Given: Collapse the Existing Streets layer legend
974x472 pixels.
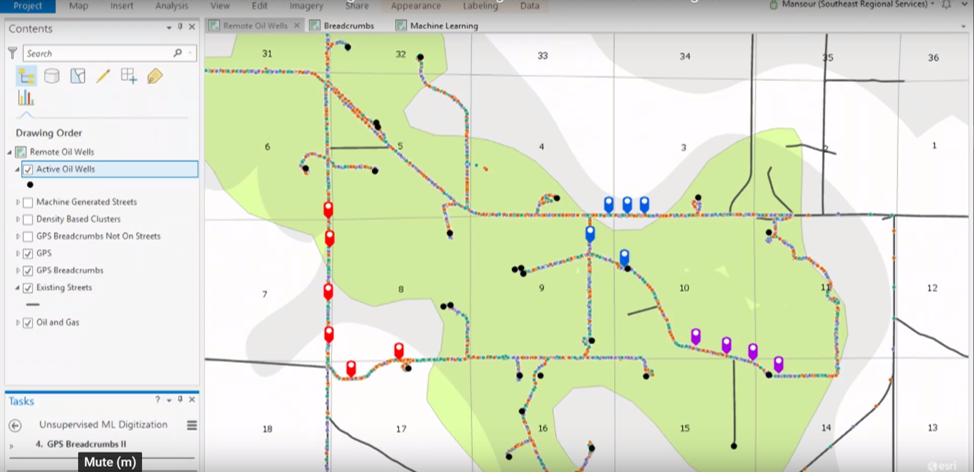Looking at the screenshot, I should [17, 288].
